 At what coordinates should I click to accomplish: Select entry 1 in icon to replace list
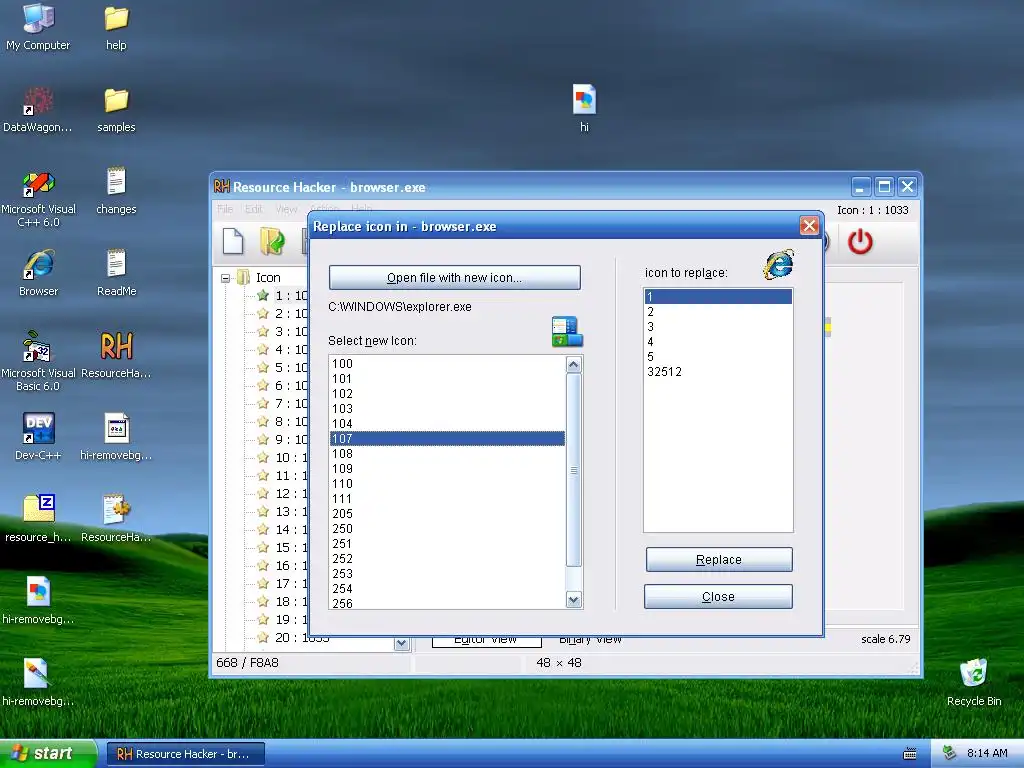click(x=718, y=296)
